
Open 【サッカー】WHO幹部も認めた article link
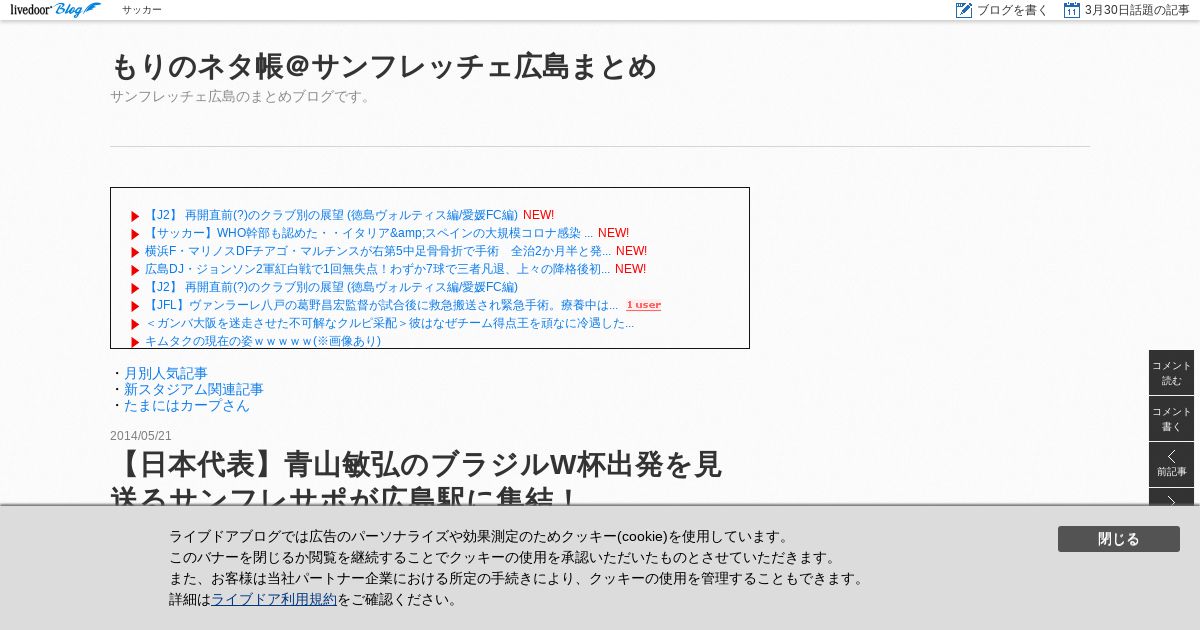pyautogui.click(x=369, y=233)
